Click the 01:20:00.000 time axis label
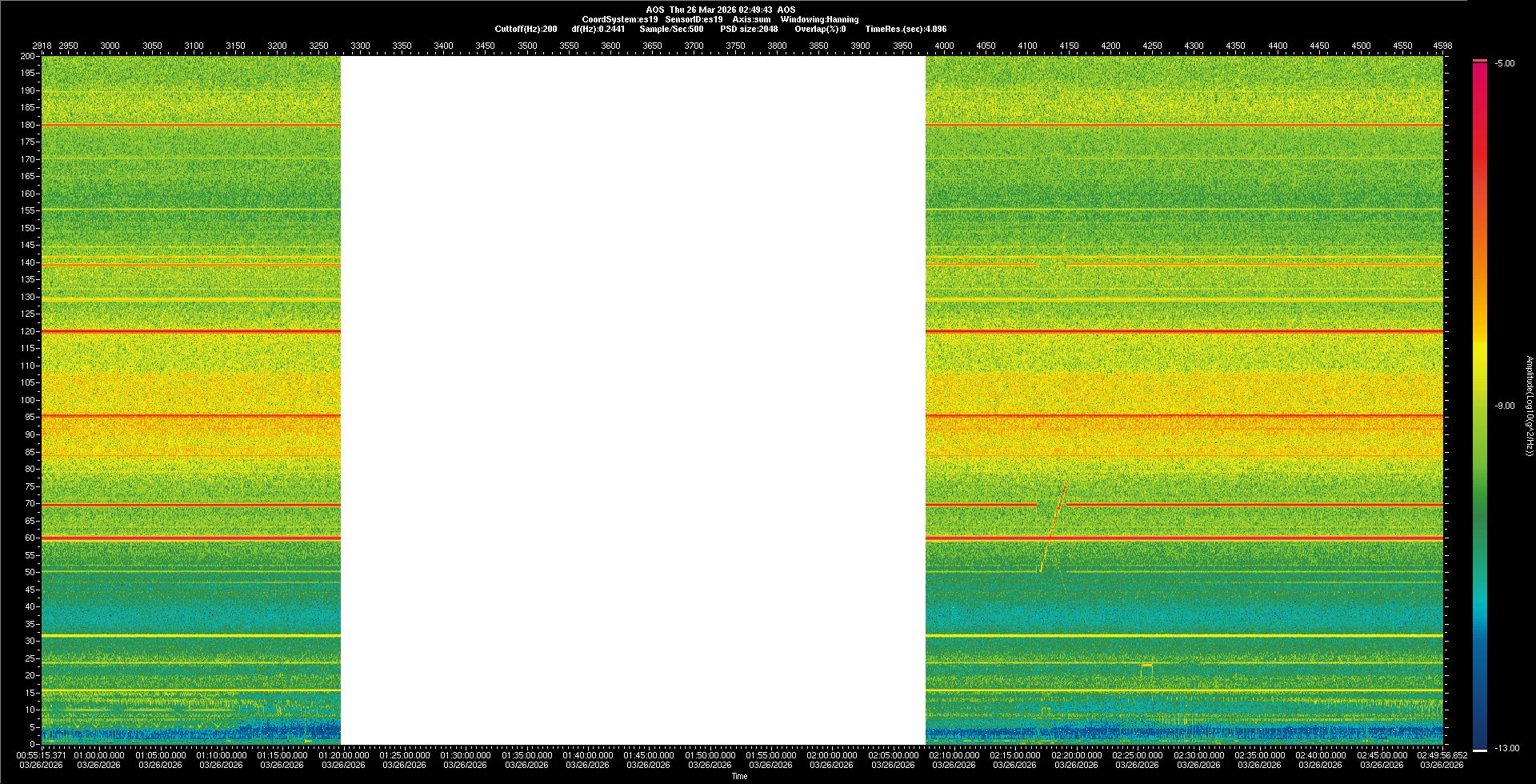 [343, 755]
